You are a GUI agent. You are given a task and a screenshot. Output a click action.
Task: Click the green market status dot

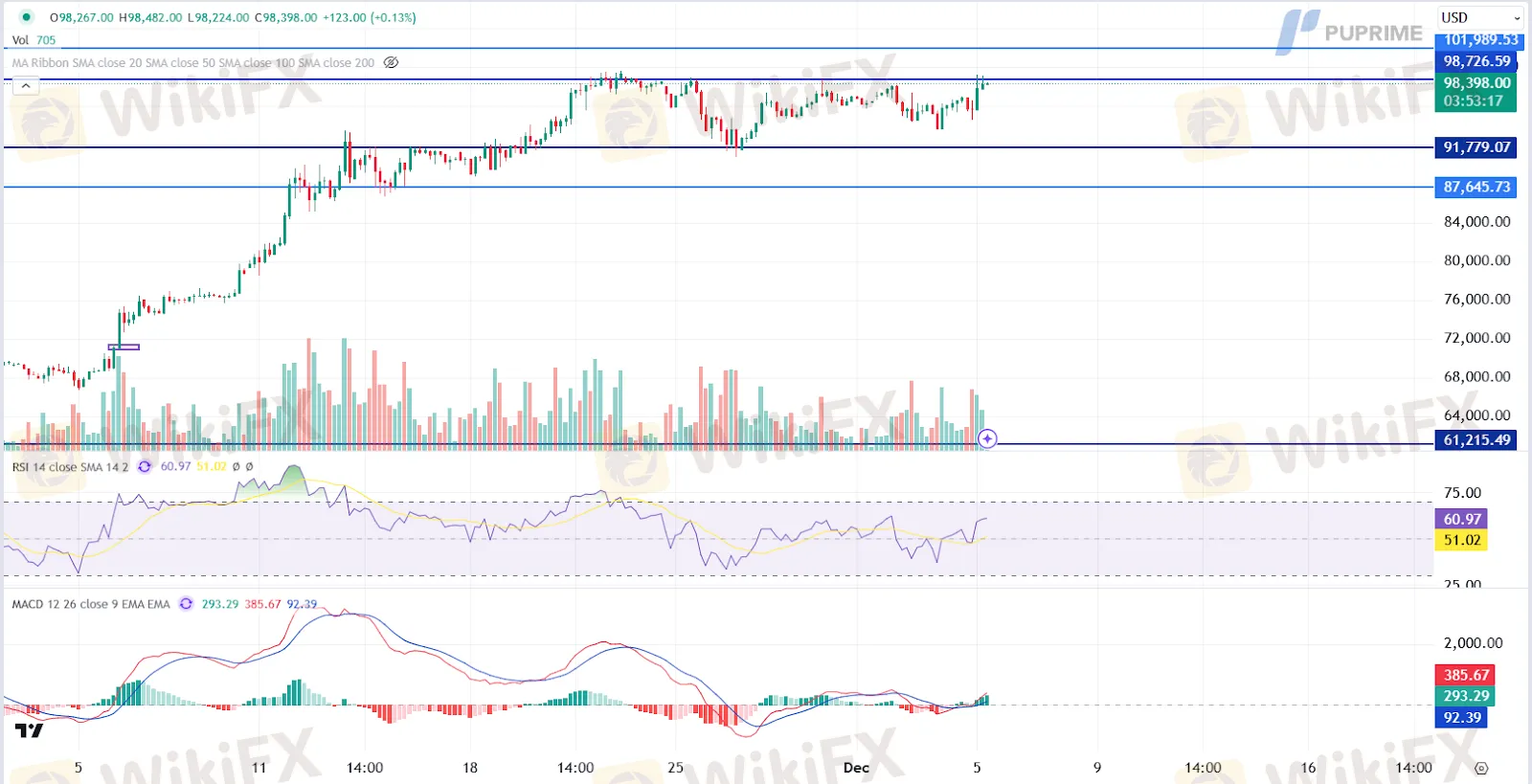tap(26, 17)
